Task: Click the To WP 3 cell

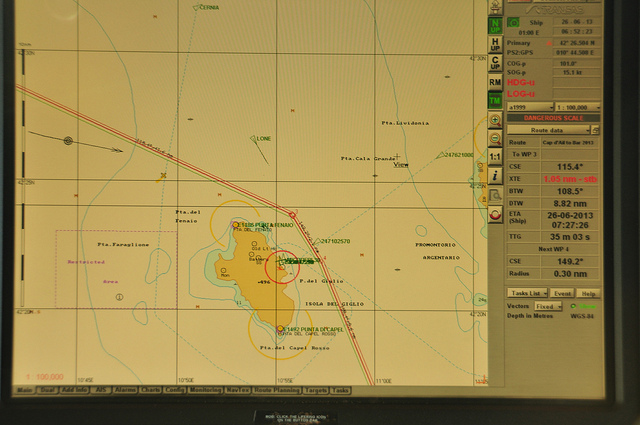Action: point(524,154)
